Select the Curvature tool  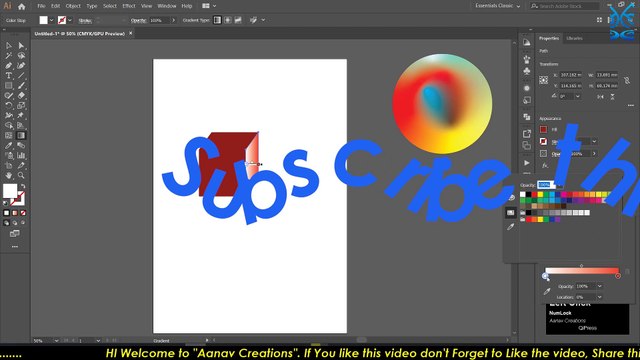[x=21, y=65]
